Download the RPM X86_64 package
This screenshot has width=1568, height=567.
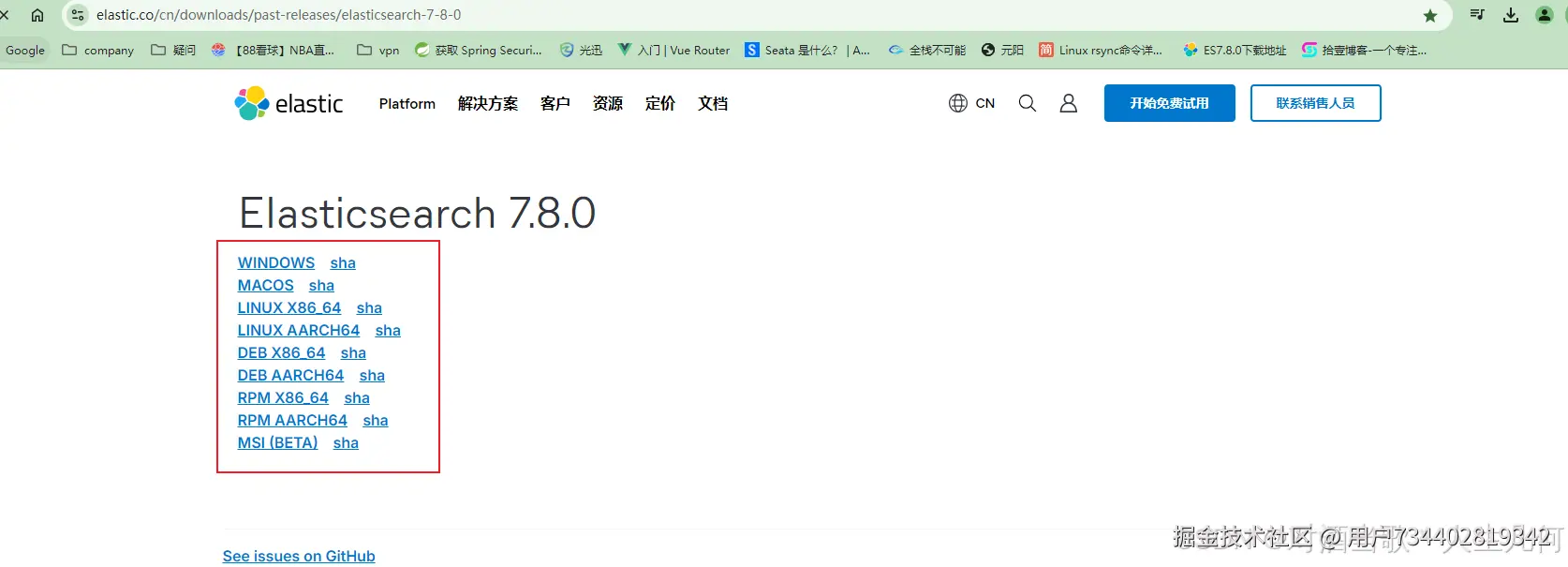pos(283,398)
